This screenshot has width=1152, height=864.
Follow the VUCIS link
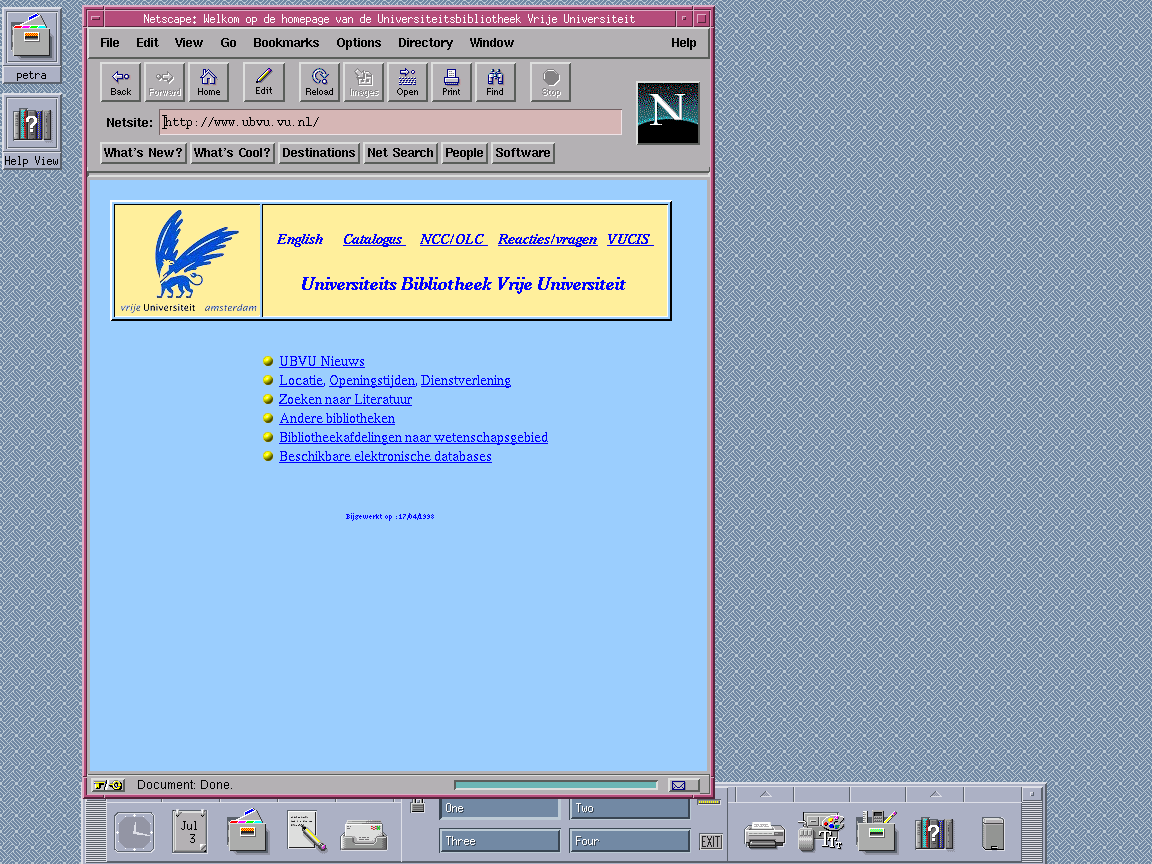[630, 239]
